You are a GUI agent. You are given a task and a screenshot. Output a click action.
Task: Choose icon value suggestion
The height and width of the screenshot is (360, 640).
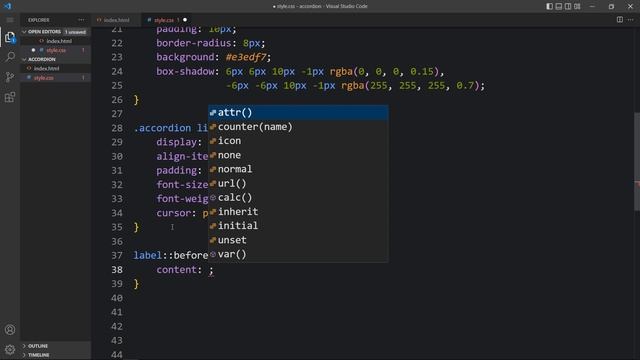coord(298,141)
